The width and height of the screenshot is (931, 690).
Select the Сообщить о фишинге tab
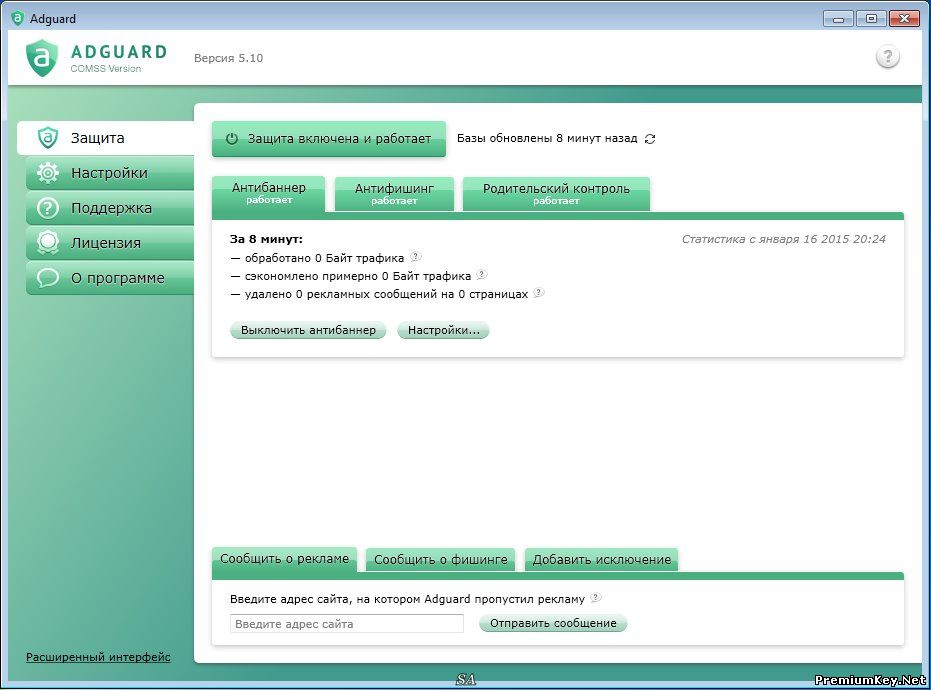click(441, 560)
